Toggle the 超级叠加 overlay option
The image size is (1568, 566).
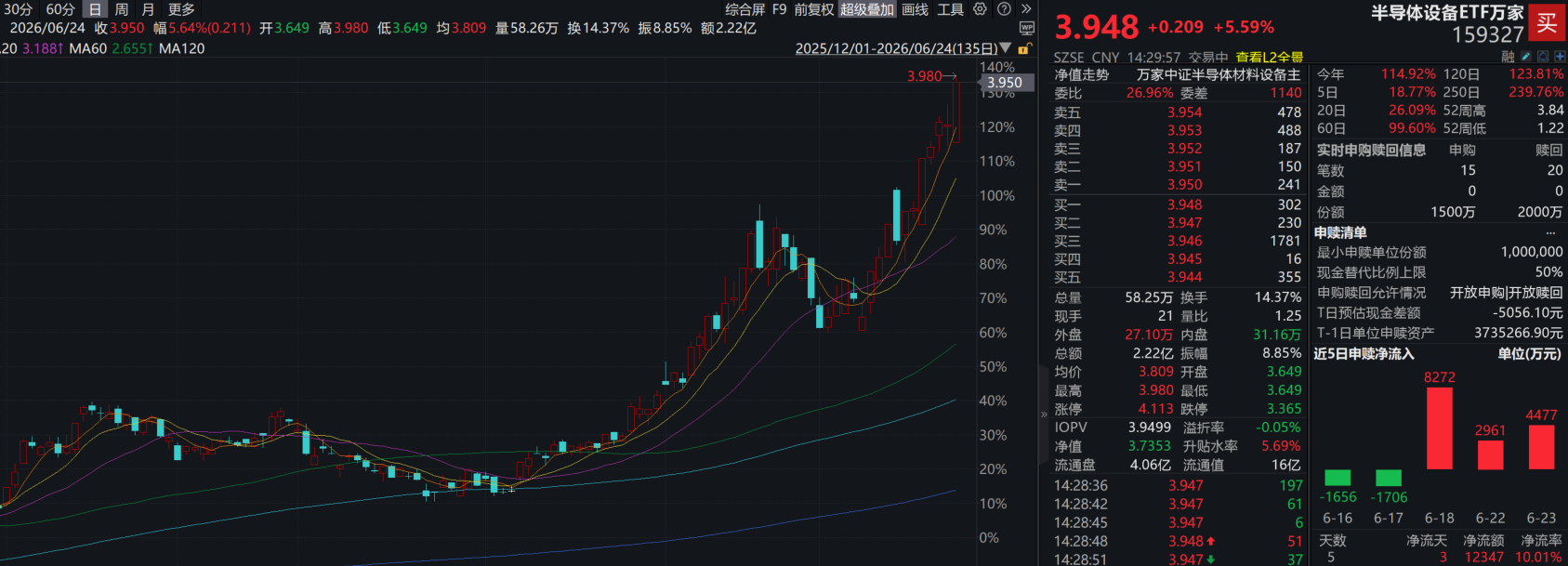(x=867, y=9)
